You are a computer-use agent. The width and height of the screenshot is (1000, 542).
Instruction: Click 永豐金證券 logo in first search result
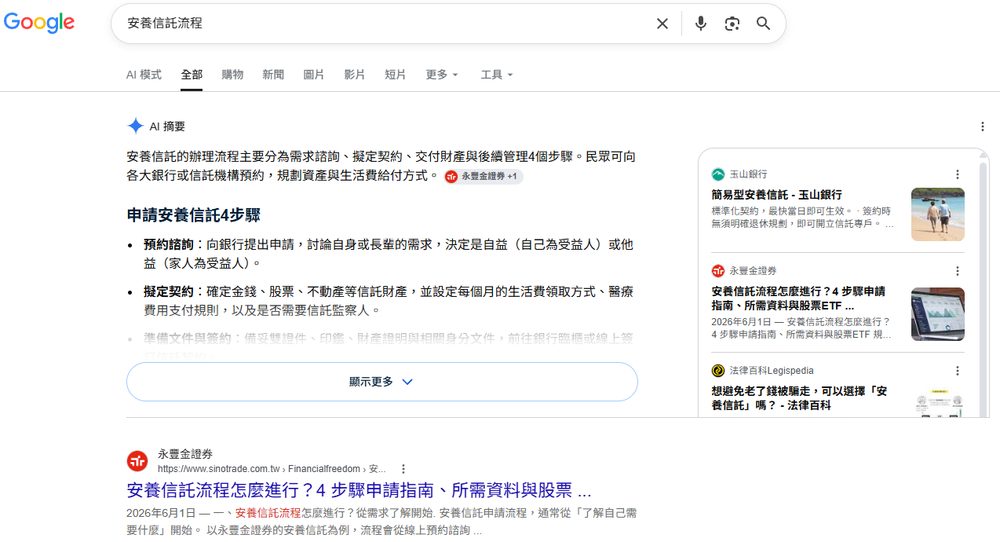137,460
